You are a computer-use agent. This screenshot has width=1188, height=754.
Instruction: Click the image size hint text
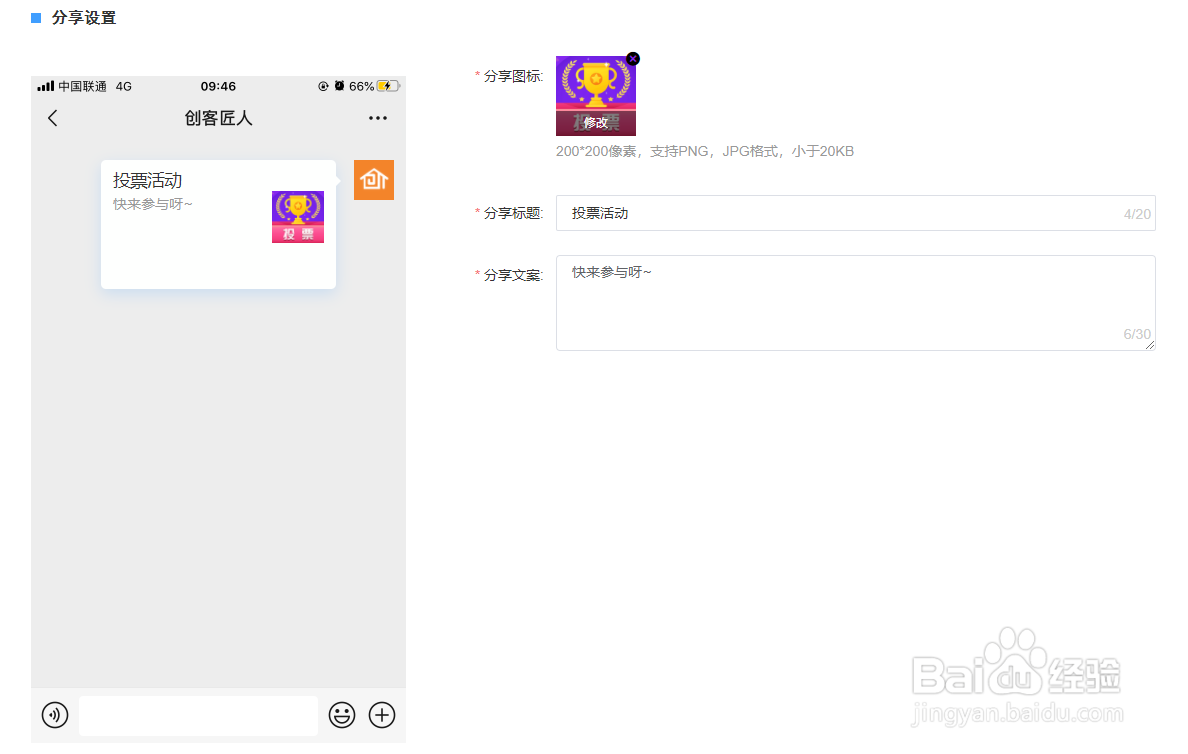pyautogui.click(x=705, y=152)
